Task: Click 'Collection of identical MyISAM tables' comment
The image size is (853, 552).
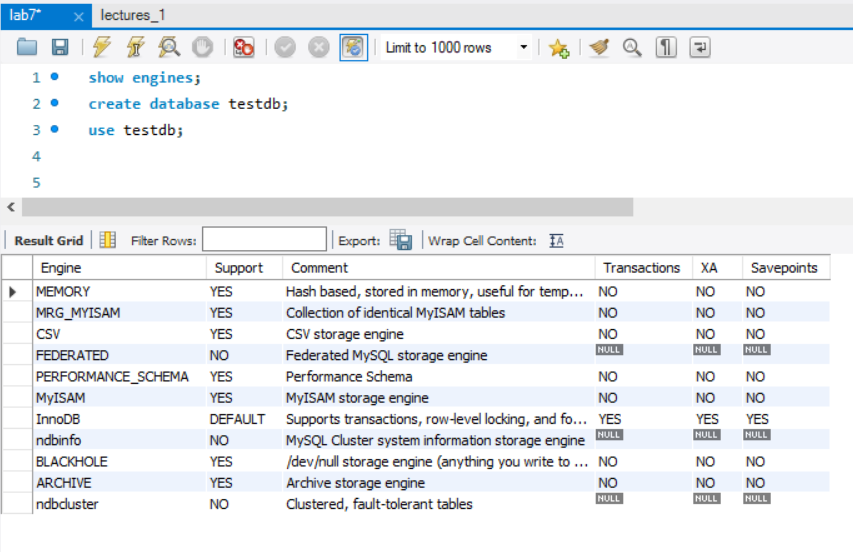Action: [438, 313]
